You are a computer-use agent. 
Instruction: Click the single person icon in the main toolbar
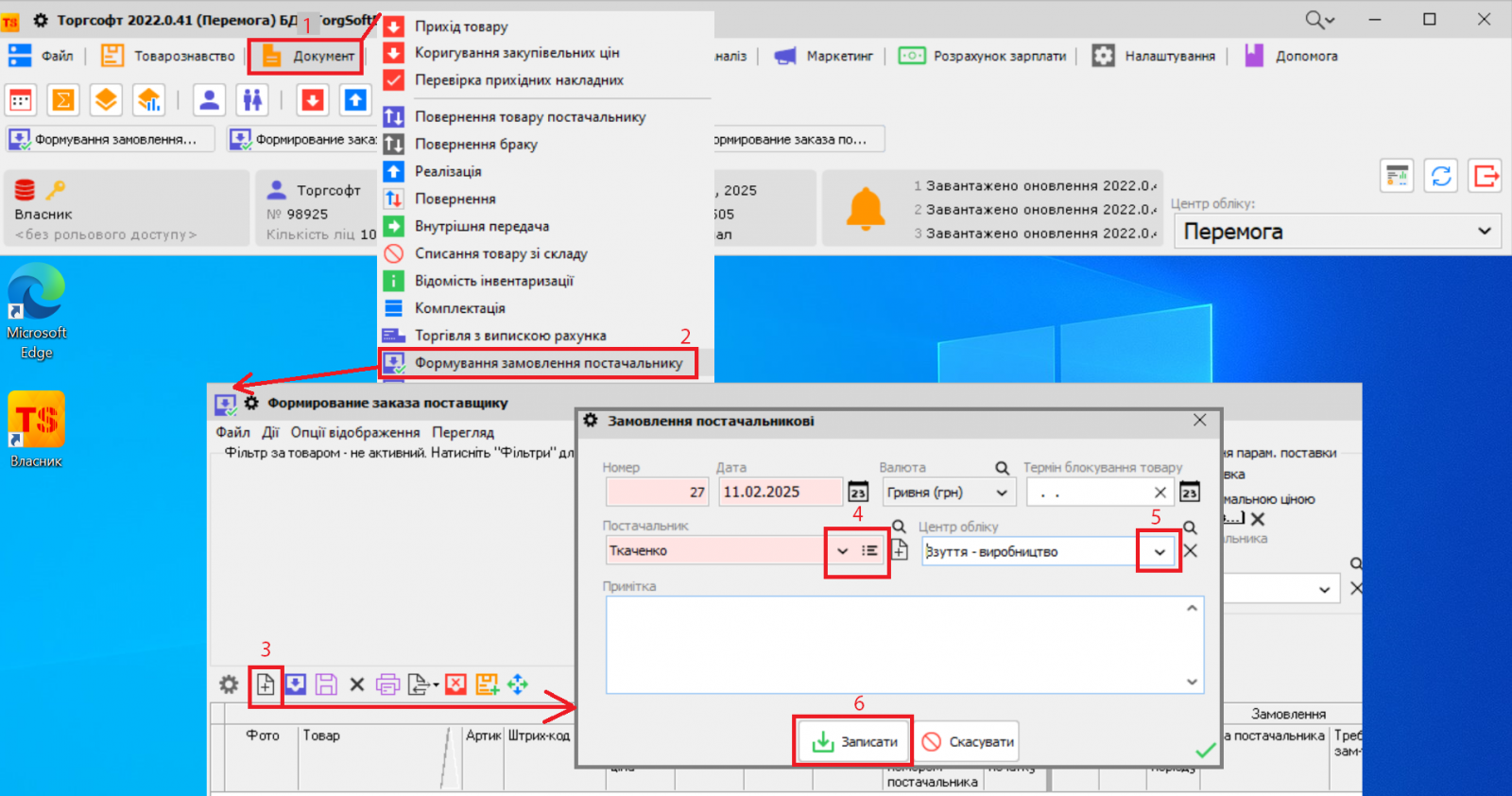(210, 99)
